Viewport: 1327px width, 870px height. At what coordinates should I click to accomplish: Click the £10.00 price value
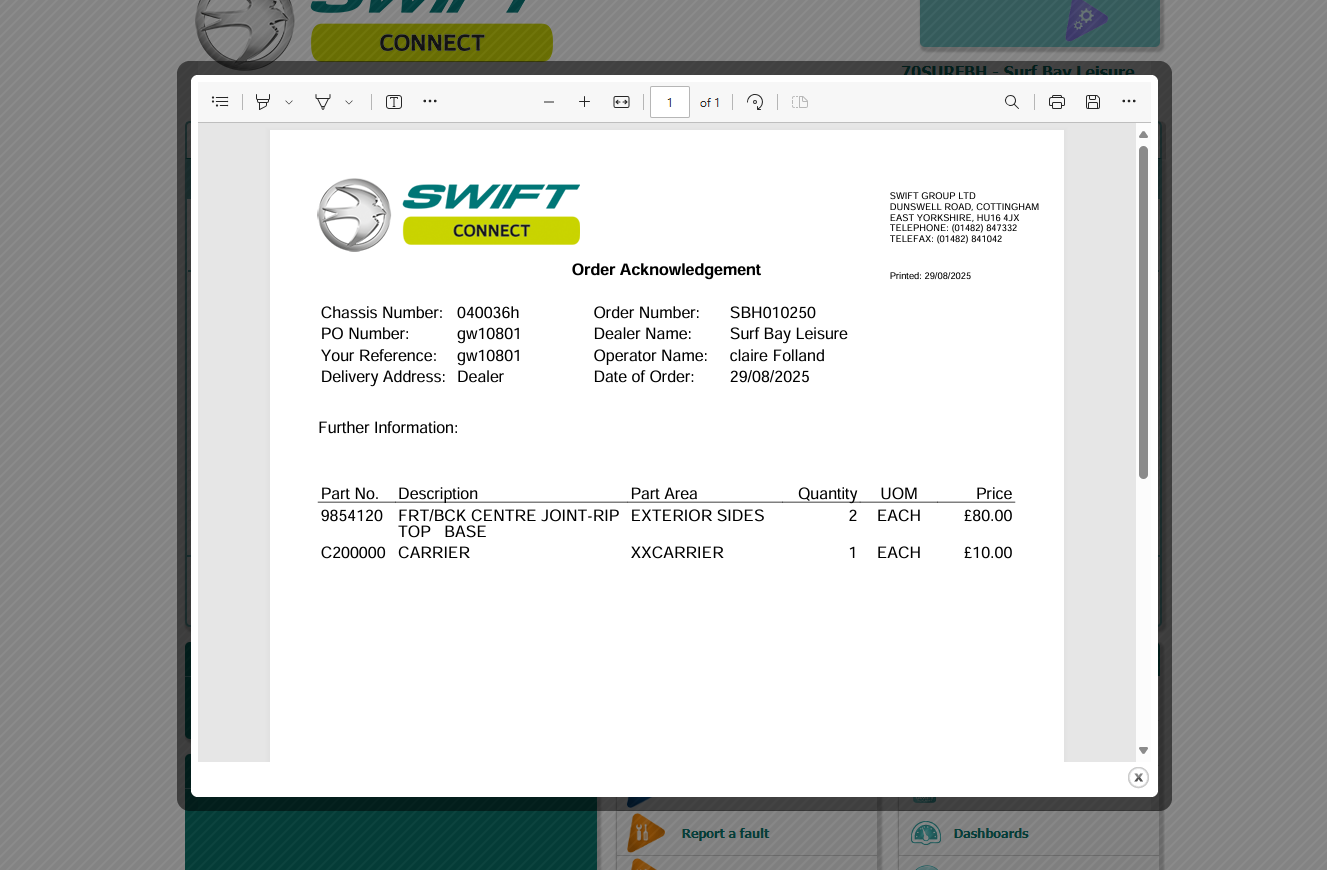click(x=988, y=552)
